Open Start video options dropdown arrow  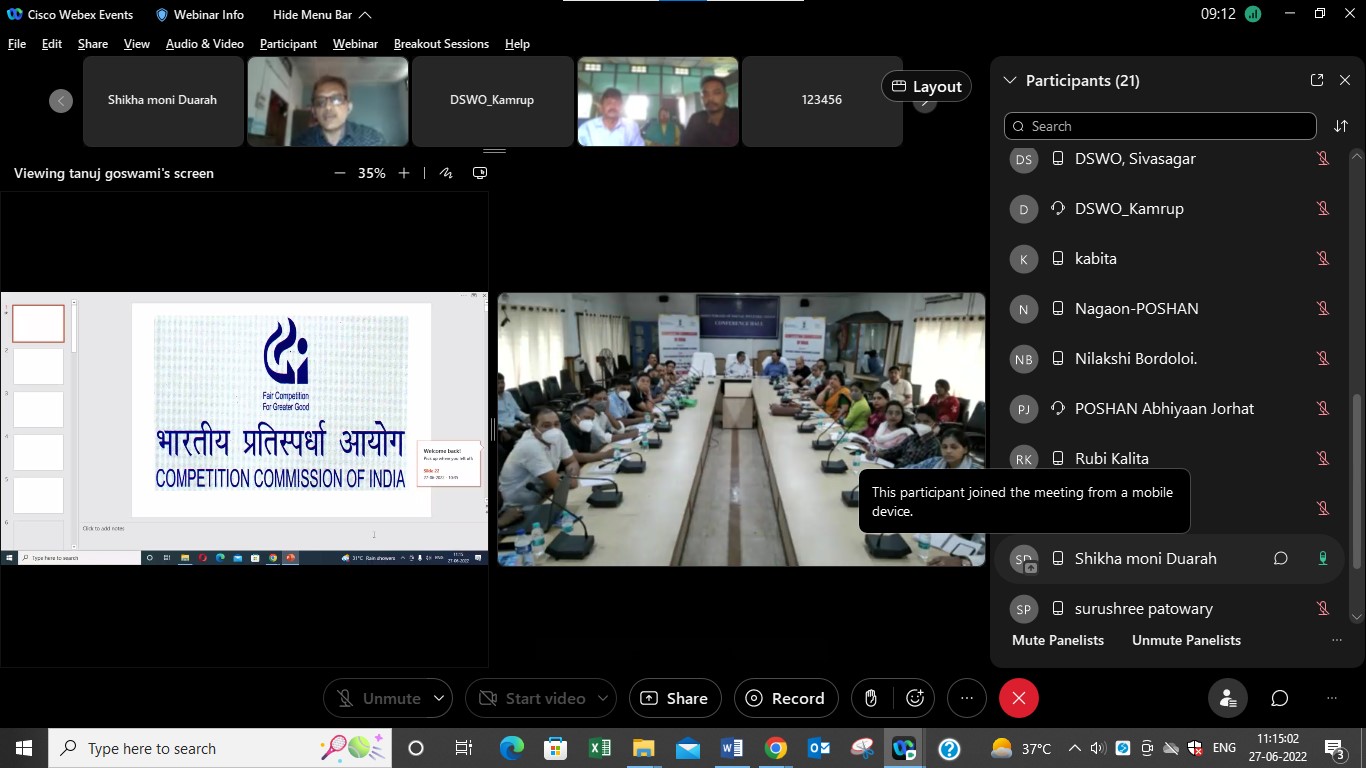(x=603, y=698)
